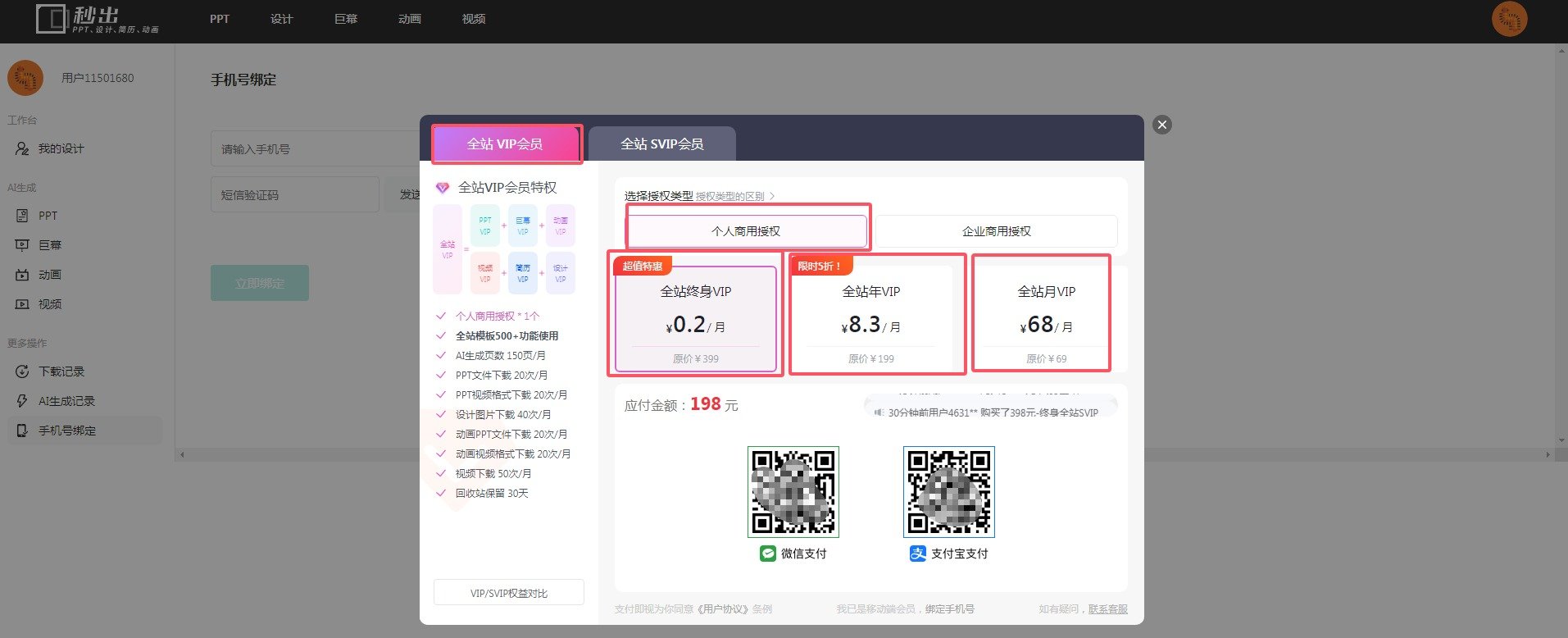
Task: Click the 手机号绑定 phone icon
Action: click(22, 431)
